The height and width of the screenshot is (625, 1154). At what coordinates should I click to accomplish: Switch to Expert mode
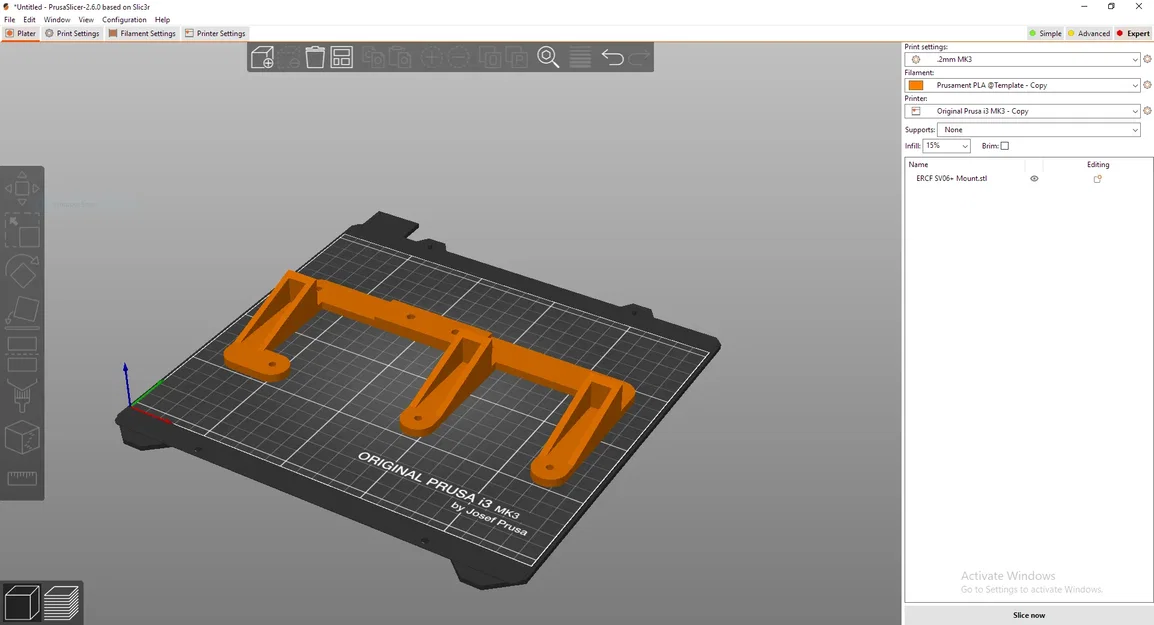point(1133,33)
